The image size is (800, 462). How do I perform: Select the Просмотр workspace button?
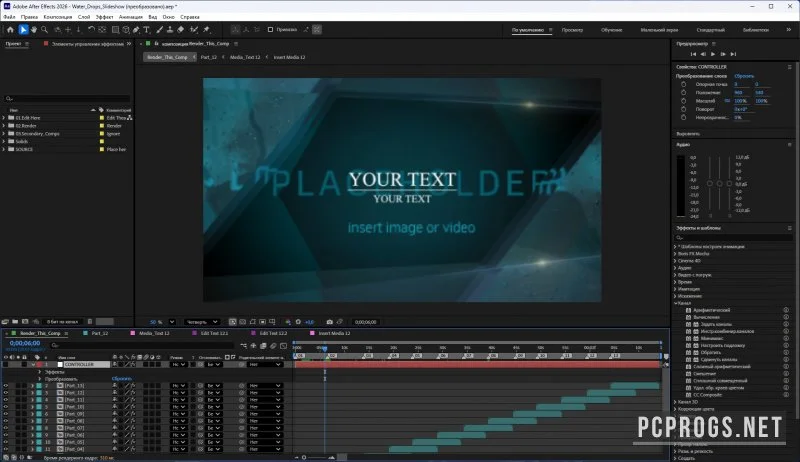pyautogui.click(x=572, y=30)
